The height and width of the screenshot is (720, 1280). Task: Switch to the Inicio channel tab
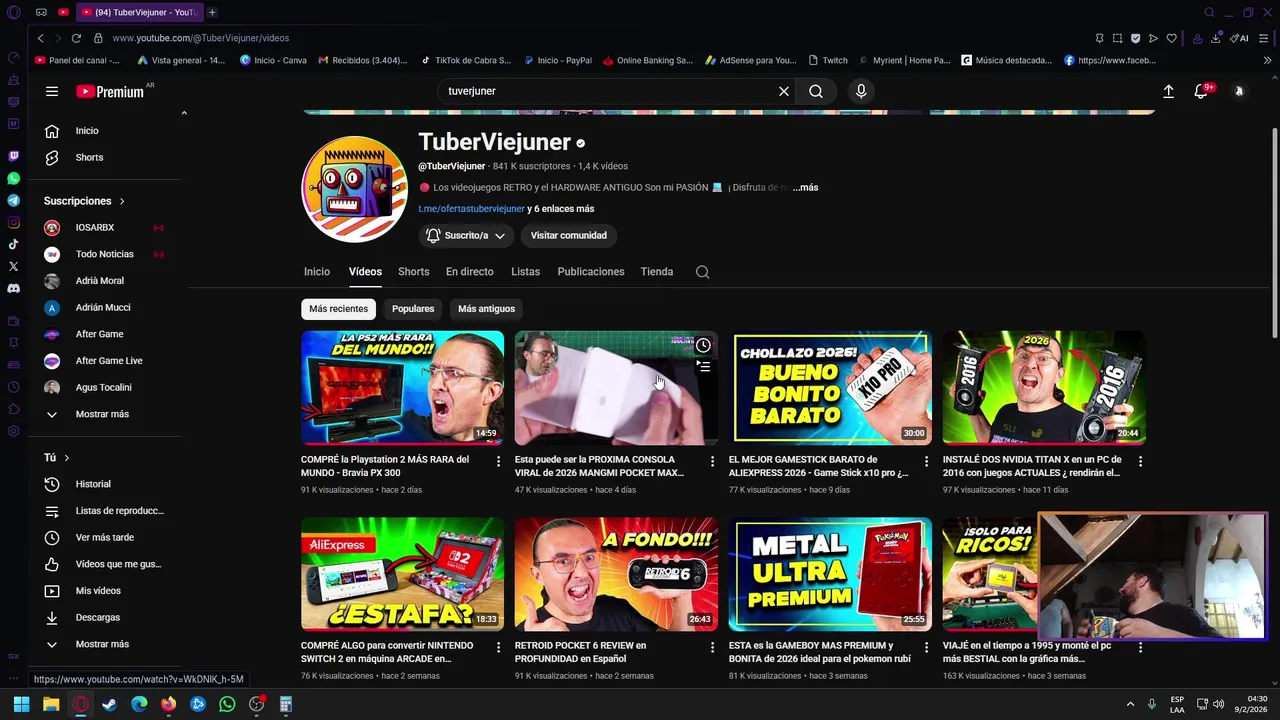pos(317,272)
